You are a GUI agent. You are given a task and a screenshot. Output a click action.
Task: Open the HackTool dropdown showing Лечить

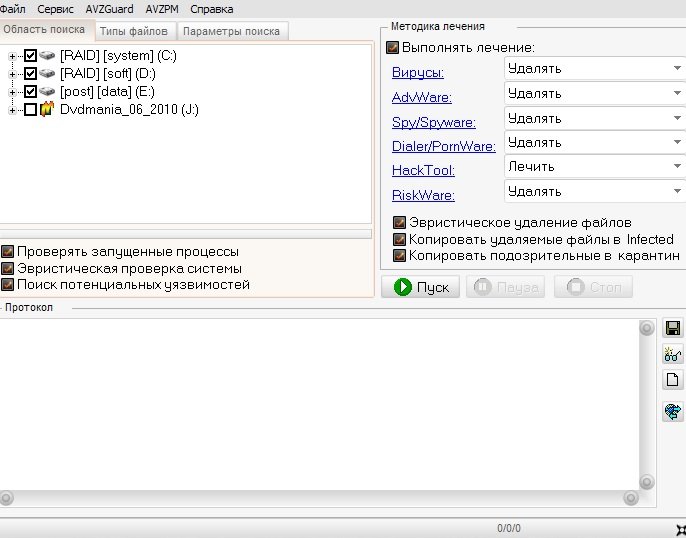click(595, 166)
